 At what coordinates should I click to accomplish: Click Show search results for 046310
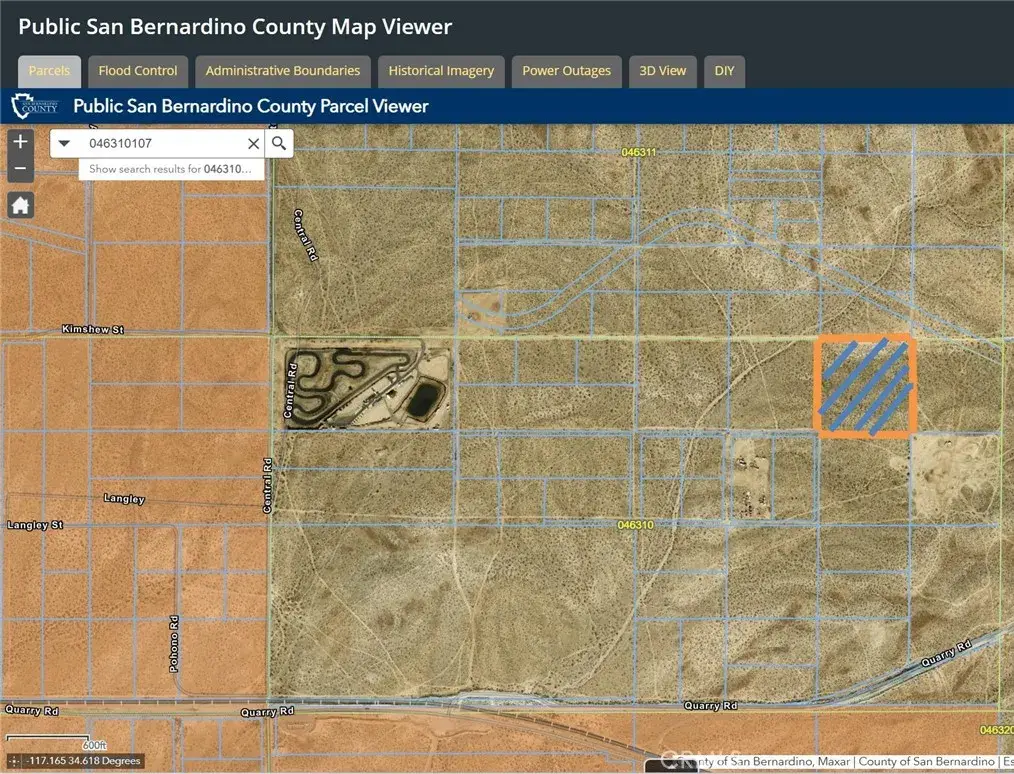point(170,169)
